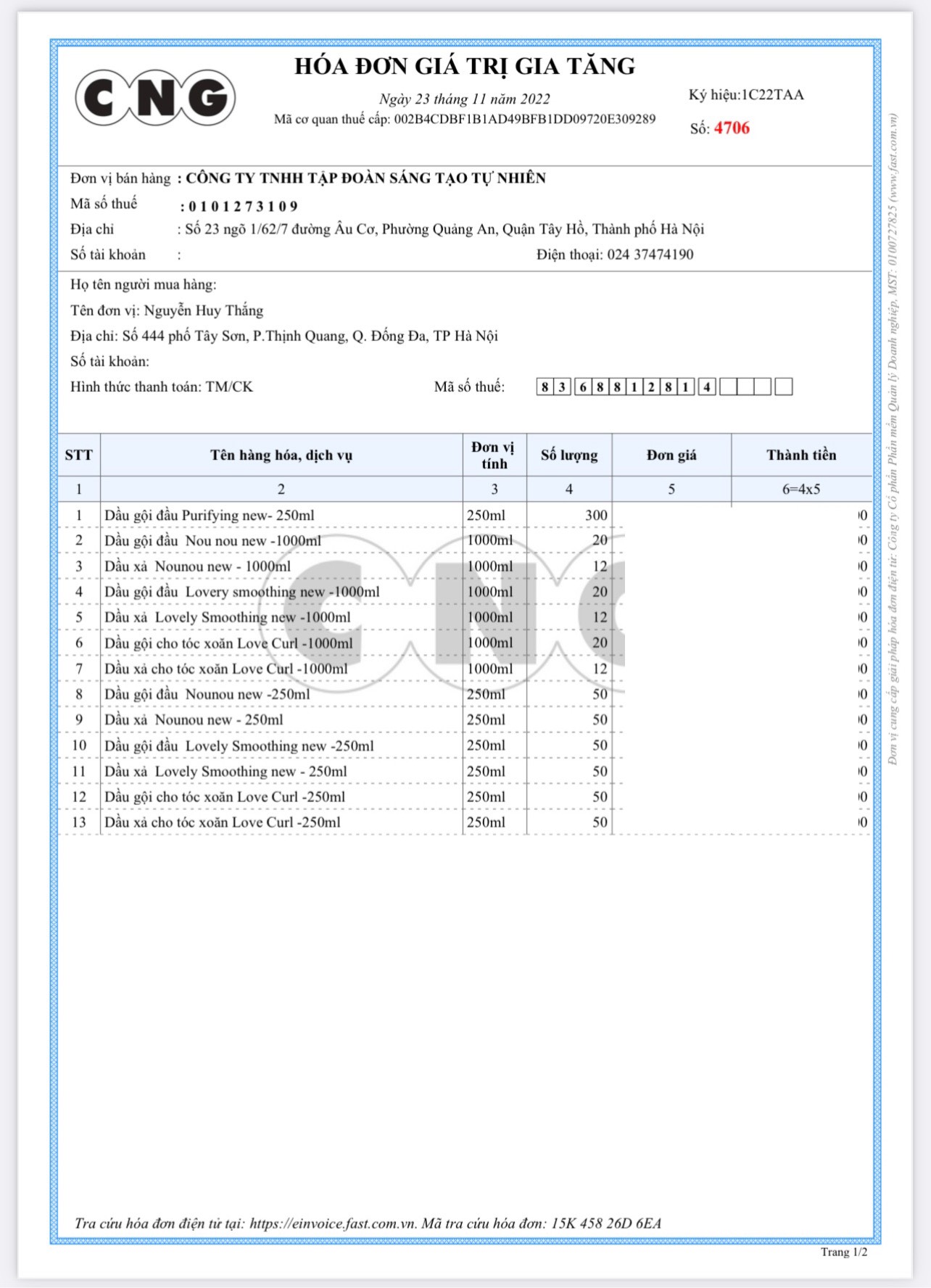Image resolution: width=931 pixels, height=1288 pixels.
Task: Click the quantity 300 cell
Action: click(569, 516)
